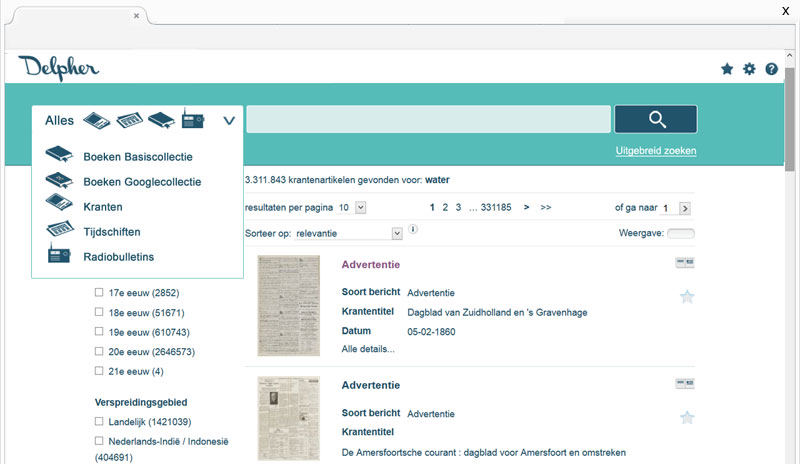Open first Advertentie title (purple)

coord(371,264)
